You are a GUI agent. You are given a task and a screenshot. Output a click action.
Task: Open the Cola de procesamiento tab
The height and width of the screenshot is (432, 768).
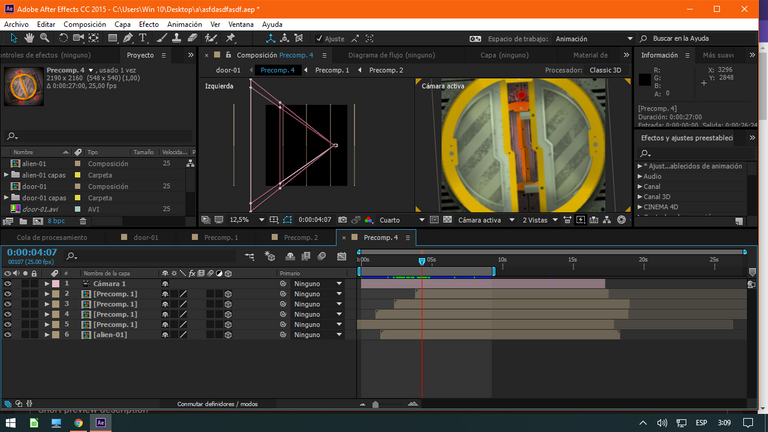coord(52,238)
